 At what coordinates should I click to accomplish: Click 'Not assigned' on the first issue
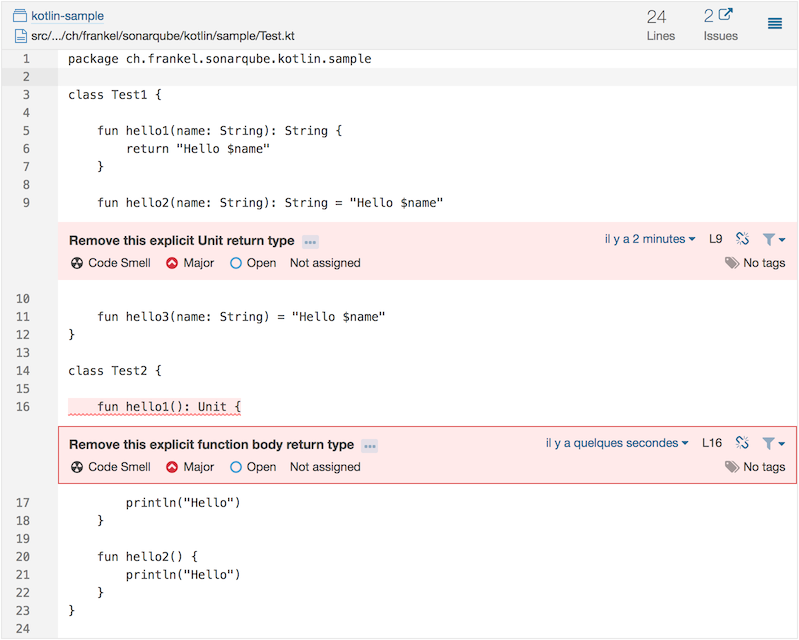pos(325,263)
